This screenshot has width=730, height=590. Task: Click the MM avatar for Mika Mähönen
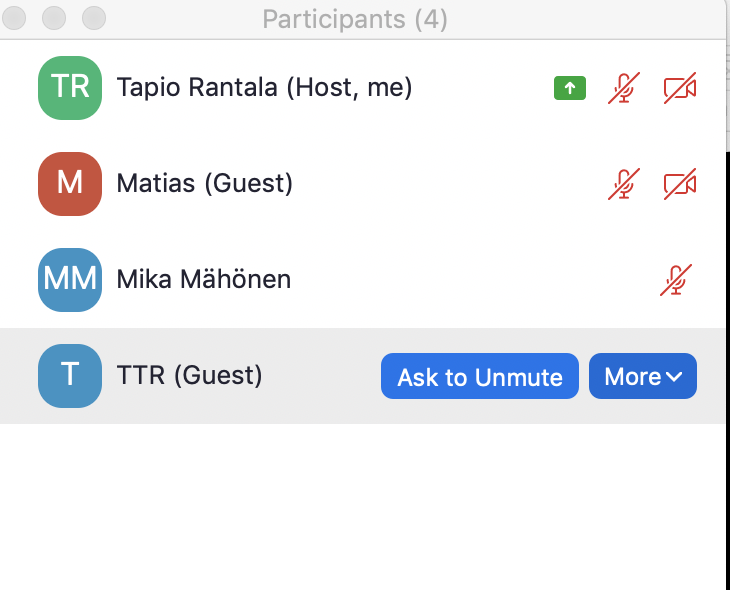[70, 280]
